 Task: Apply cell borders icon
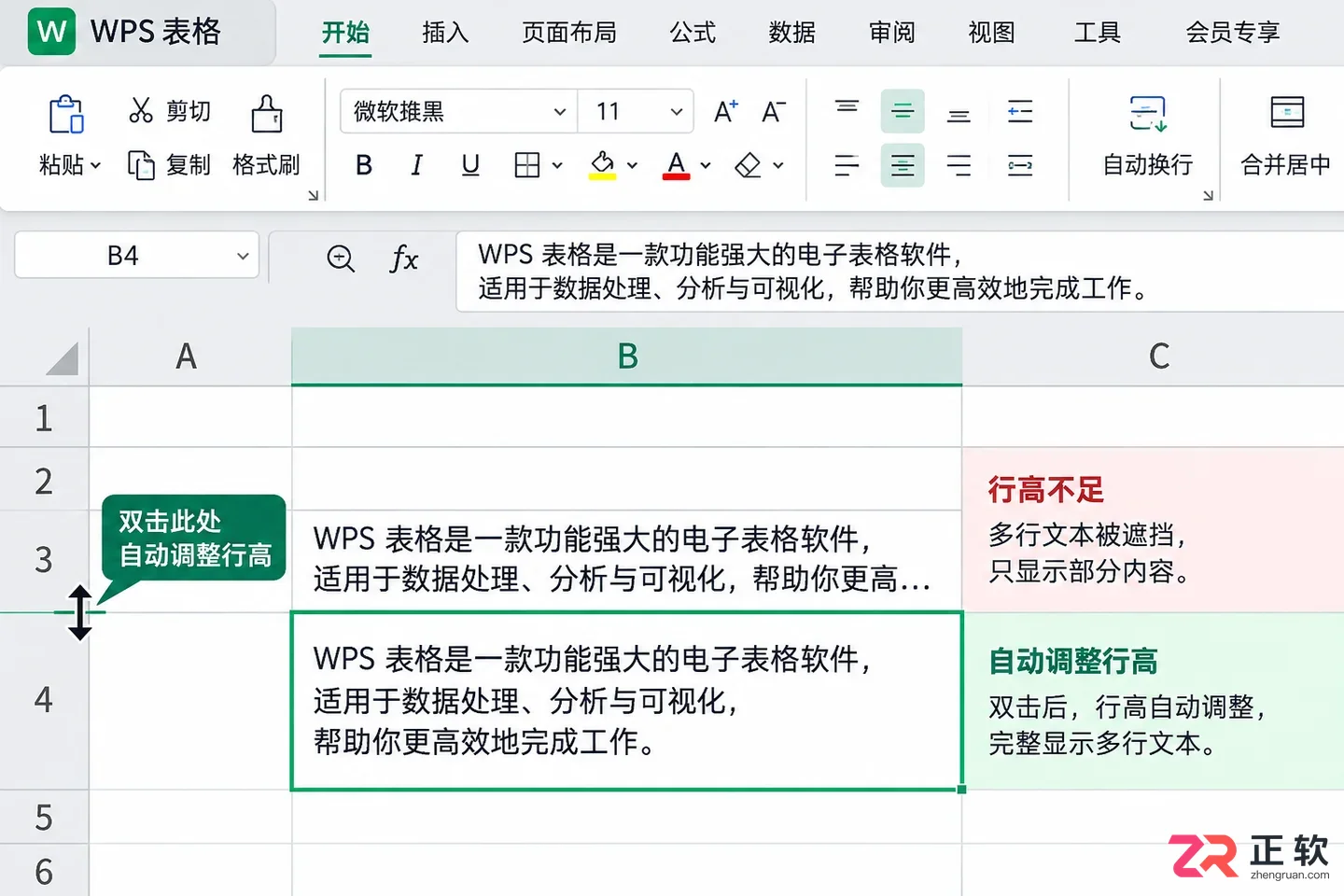pyautogui.click(x=527, y=165)
